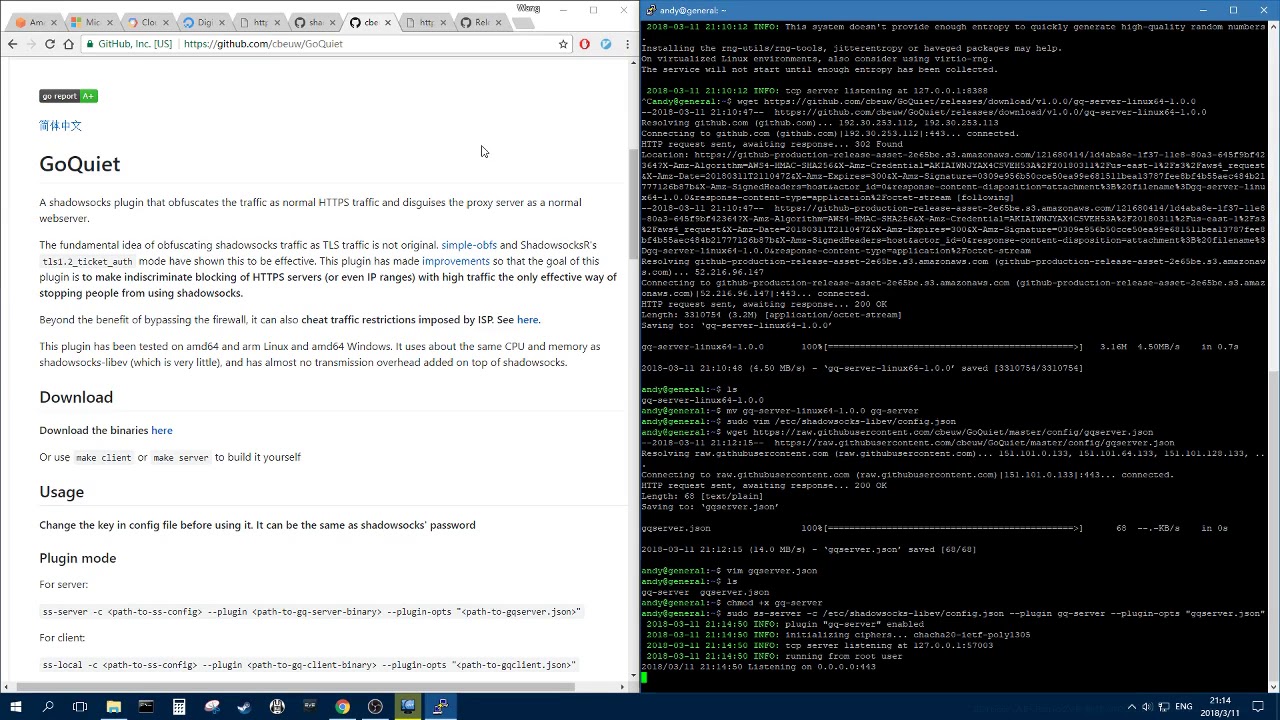This screenshot has width=1280, height=720.
Task: Open Calculator from taskbar
Action: [179, 707]
